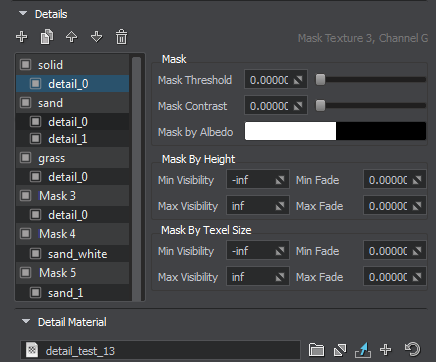The image size is (436, 362).
Task: Toggle checkbox for solid mask
Action: pos(26,64)
